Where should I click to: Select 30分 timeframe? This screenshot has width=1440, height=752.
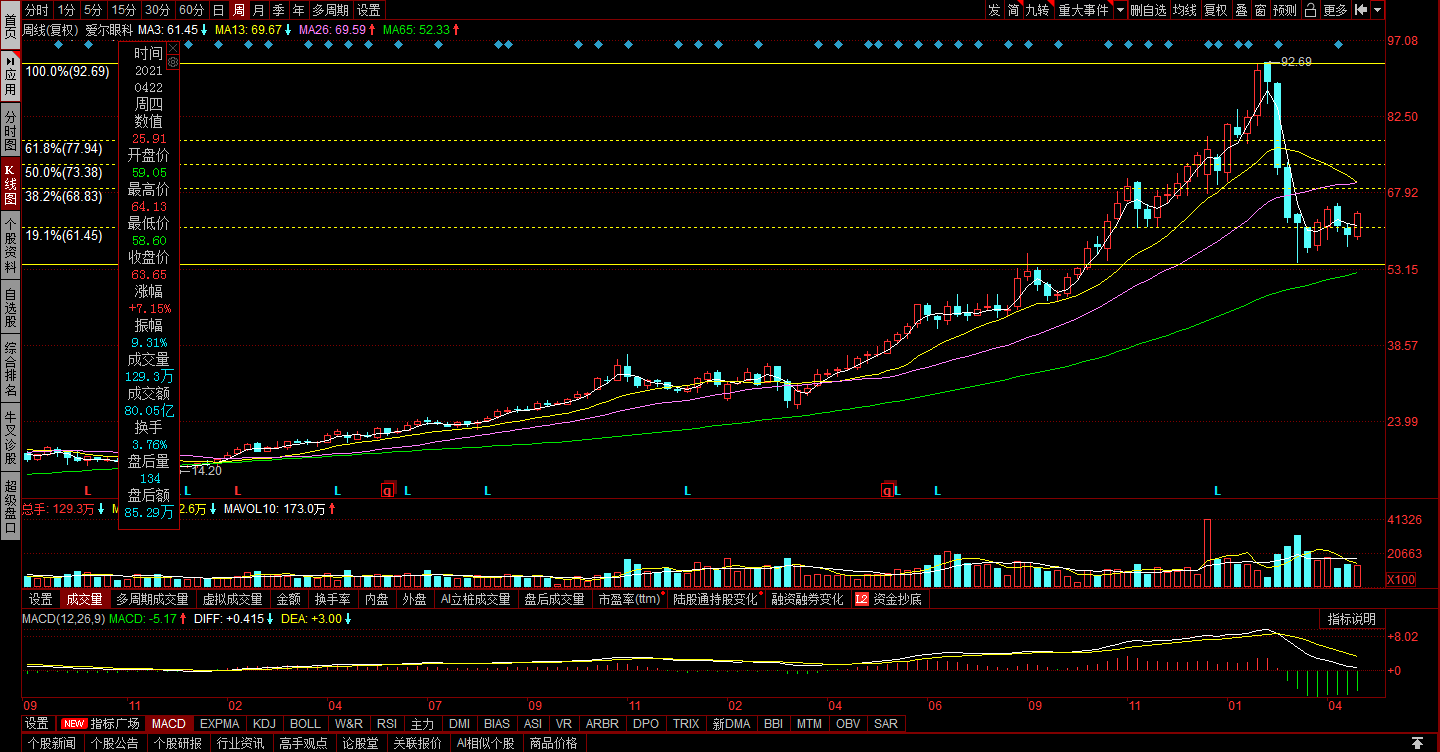click(x=157, y=10)
